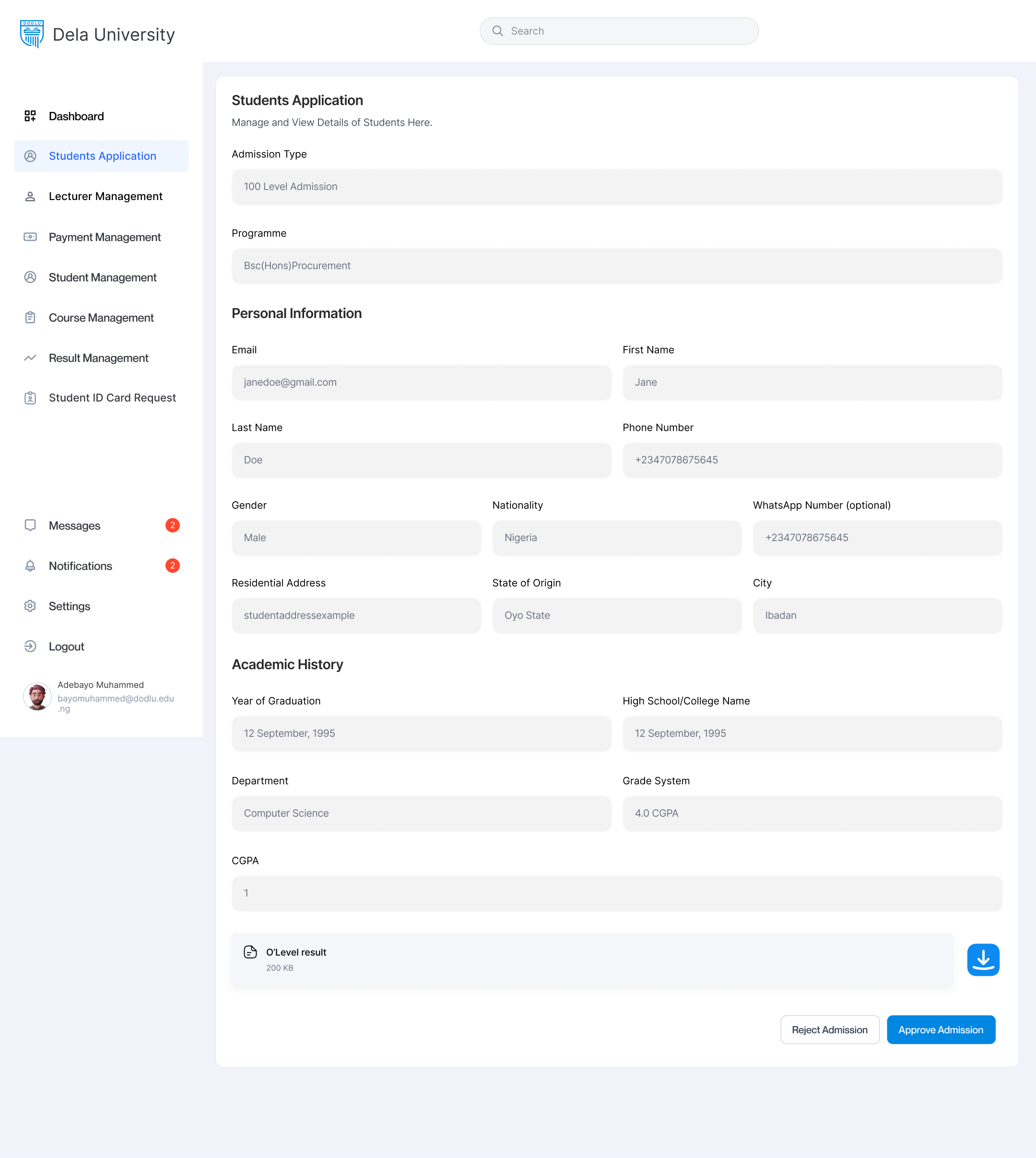The image size is (1036, 1158).
Task: Open the Settings gear icon
Action: pos(30,606)
